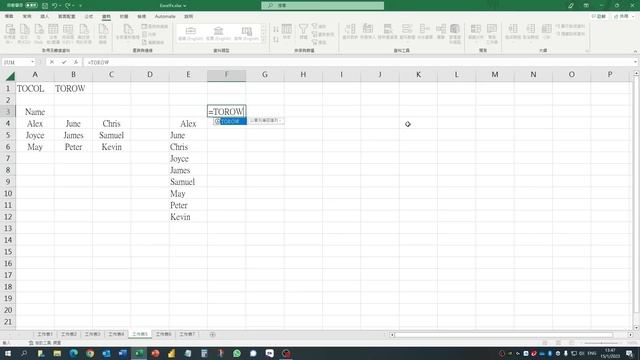The height and width of the screenshot is (360, 640).
Task: Sort ascending A to Z
Action: click(x=276, y=29)
